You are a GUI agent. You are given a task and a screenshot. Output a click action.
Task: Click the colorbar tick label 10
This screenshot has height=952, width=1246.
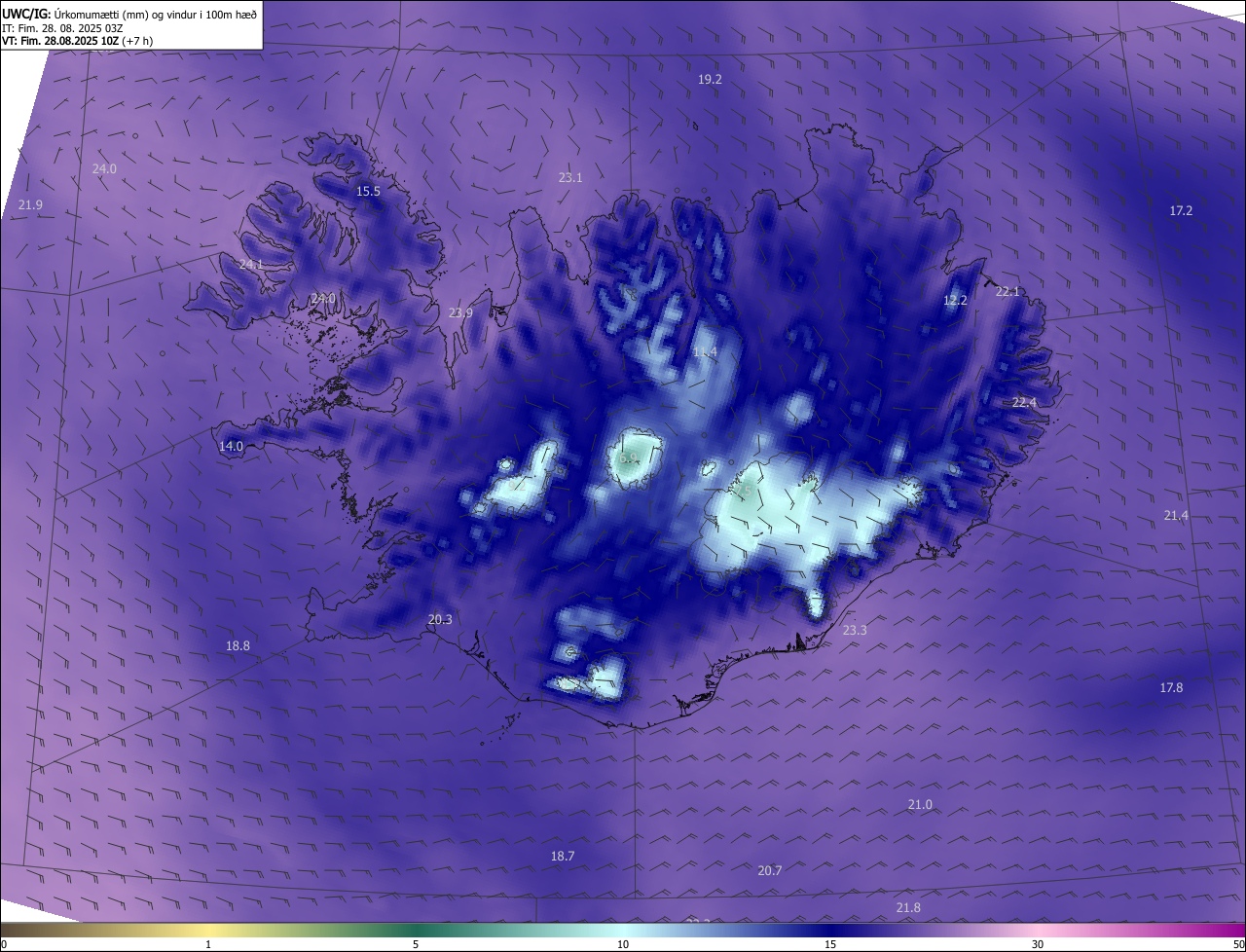(x=623, y=944)
